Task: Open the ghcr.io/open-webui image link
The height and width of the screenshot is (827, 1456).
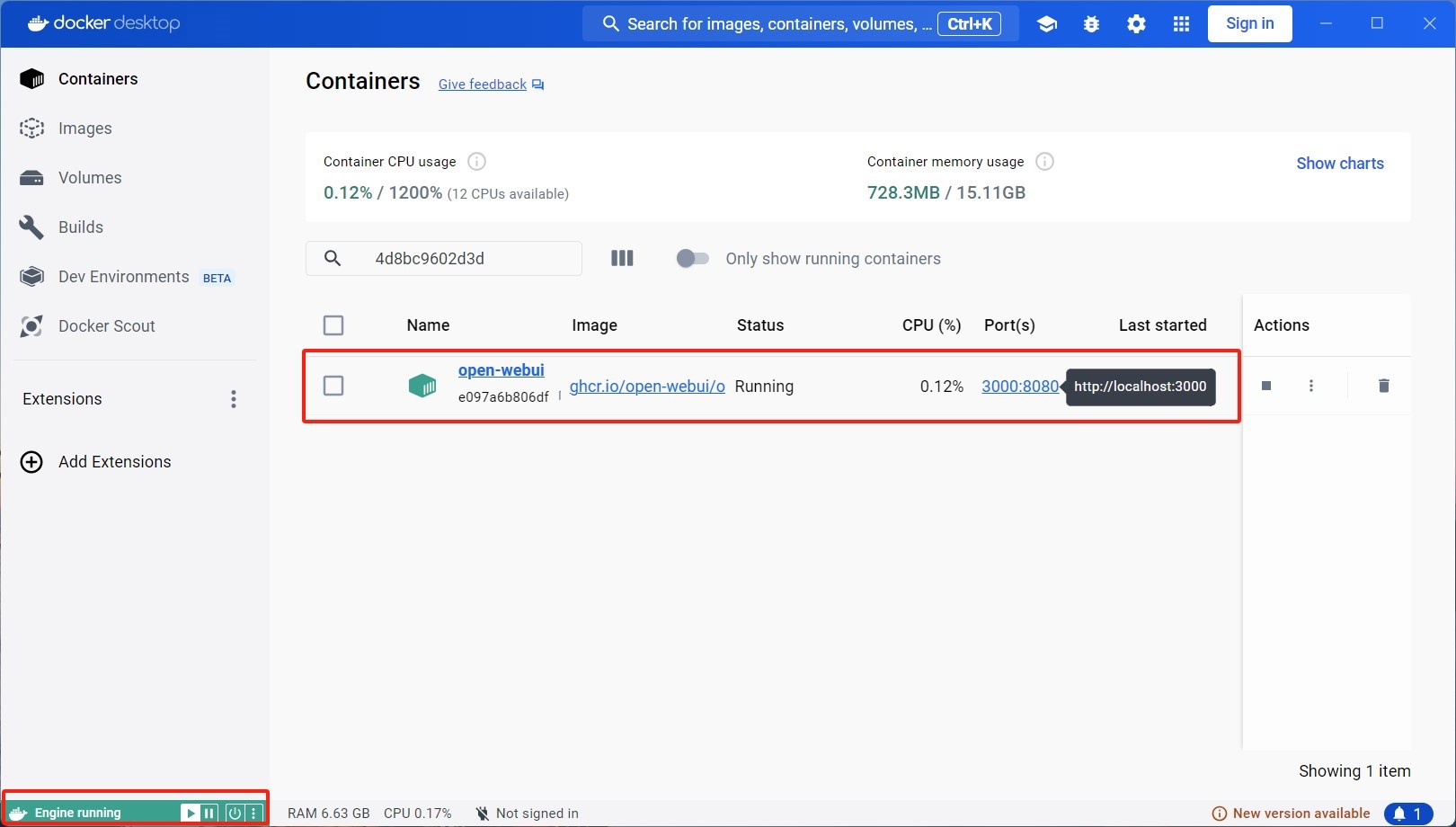Action: (647, 387)
